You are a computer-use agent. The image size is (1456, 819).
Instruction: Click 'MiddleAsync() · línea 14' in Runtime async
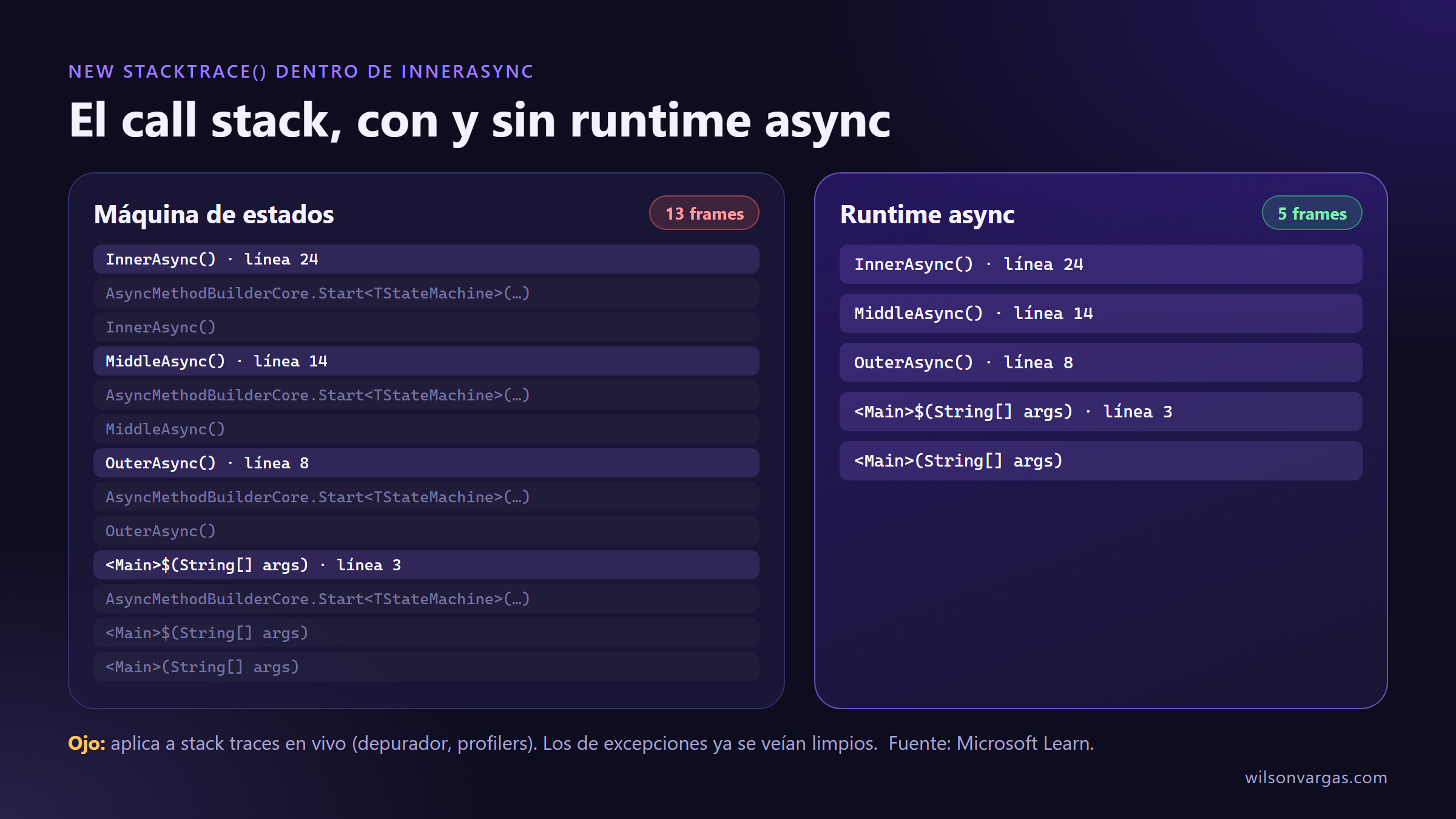pyautogui.click(x=1100, y=313)
